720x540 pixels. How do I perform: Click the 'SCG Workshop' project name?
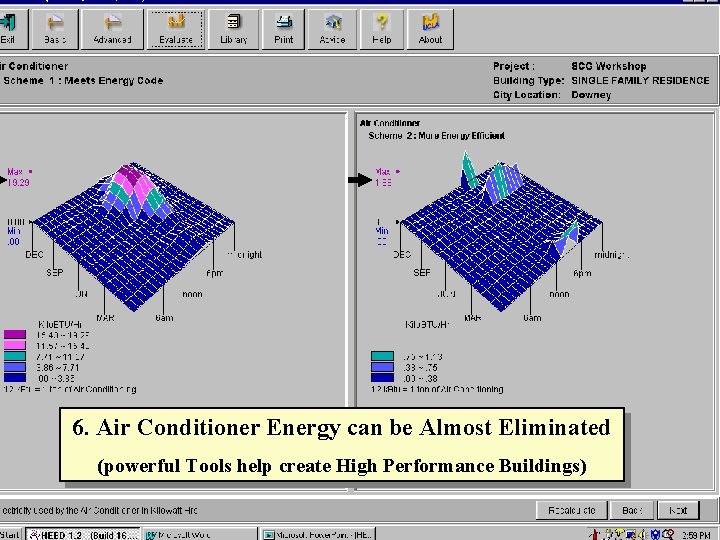click(609, 66)
